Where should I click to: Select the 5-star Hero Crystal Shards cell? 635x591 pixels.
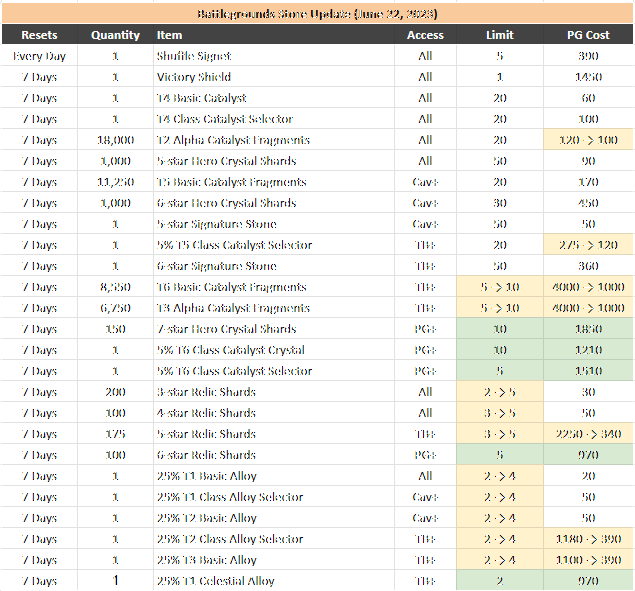click(x=274, y=161)
